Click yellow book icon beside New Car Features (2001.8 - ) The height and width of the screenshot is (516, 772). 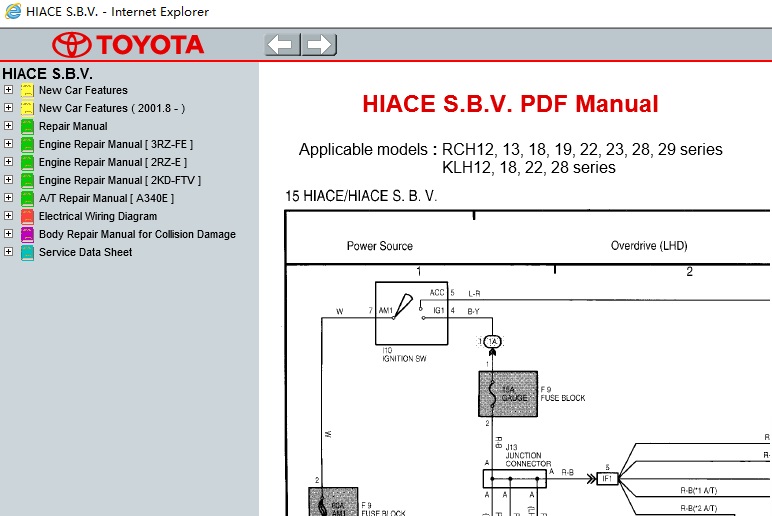click(x=27, y=108)
